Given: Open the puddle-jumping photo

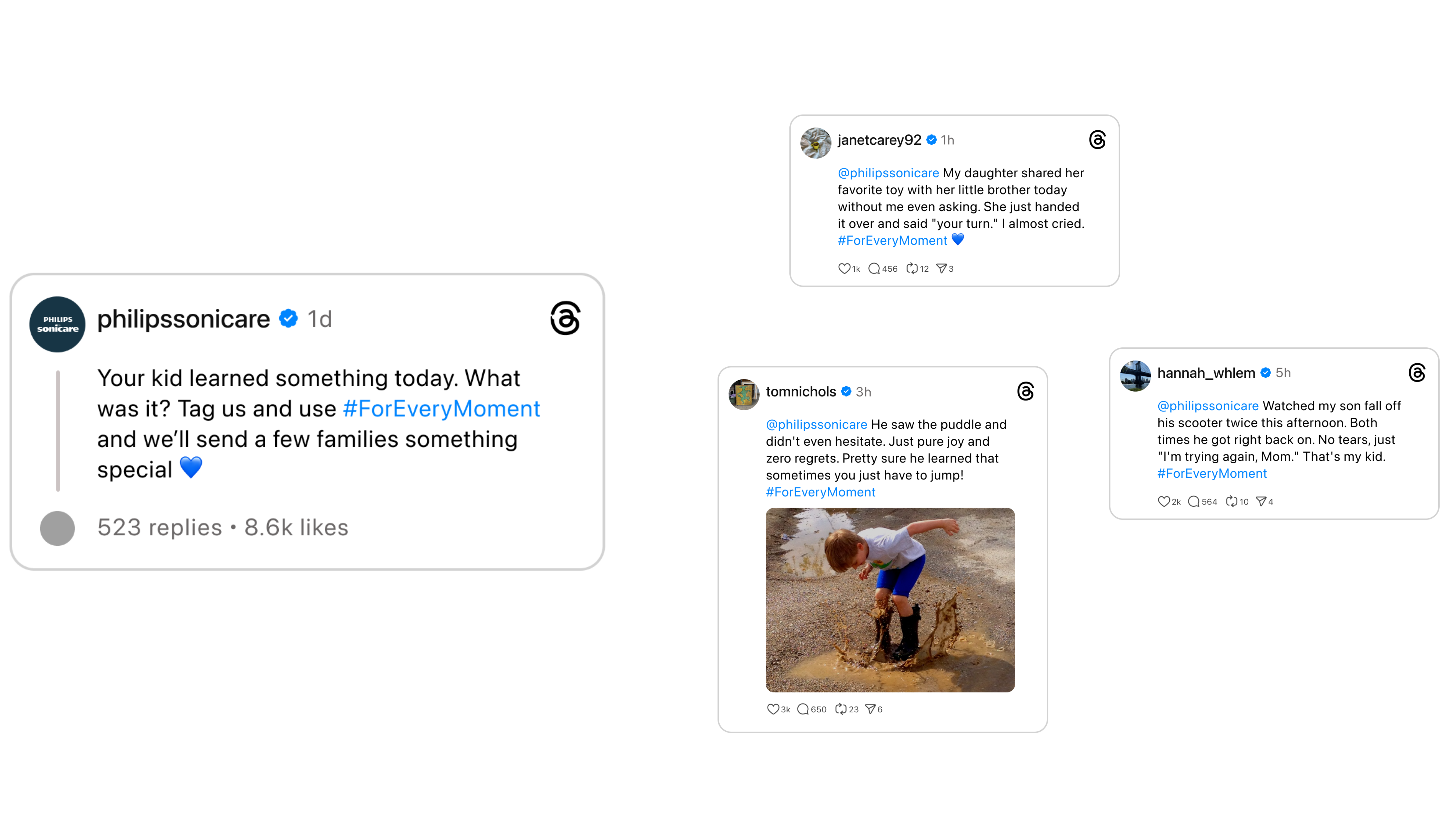Looking at the screenshot, I should point(890,600).
